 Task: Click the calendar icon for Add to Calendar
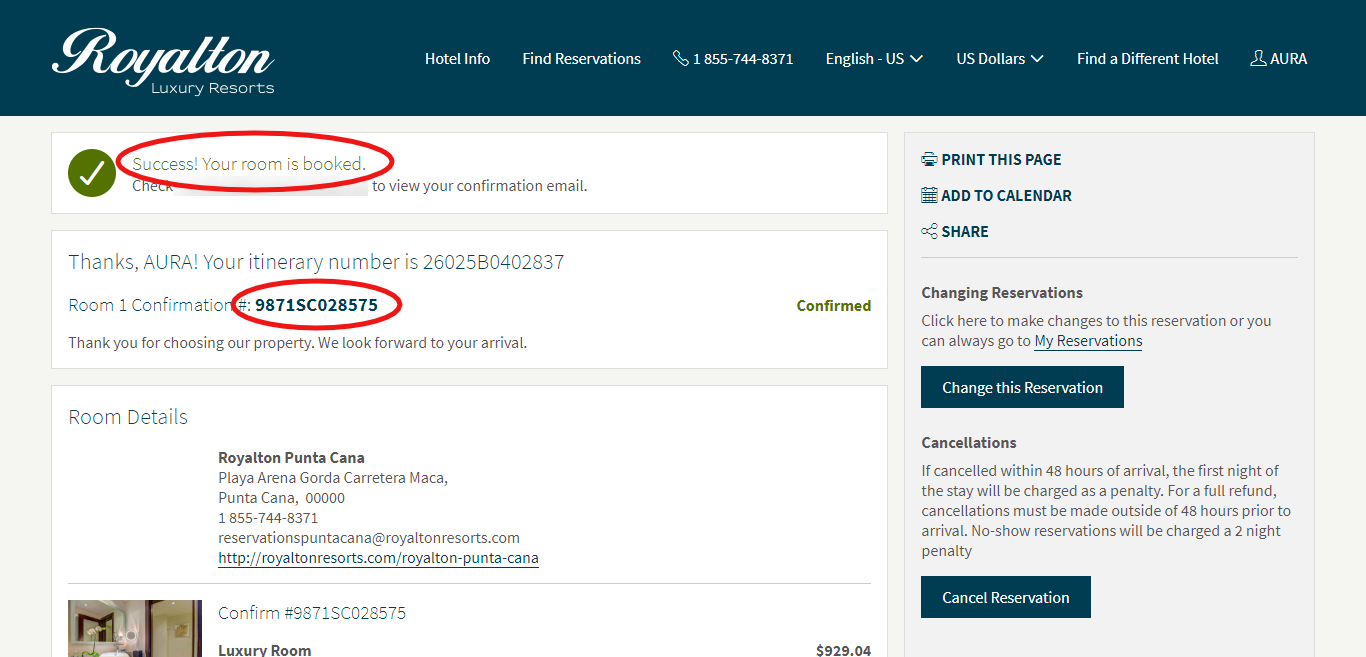pyautogui.click(x=929, y=195)
